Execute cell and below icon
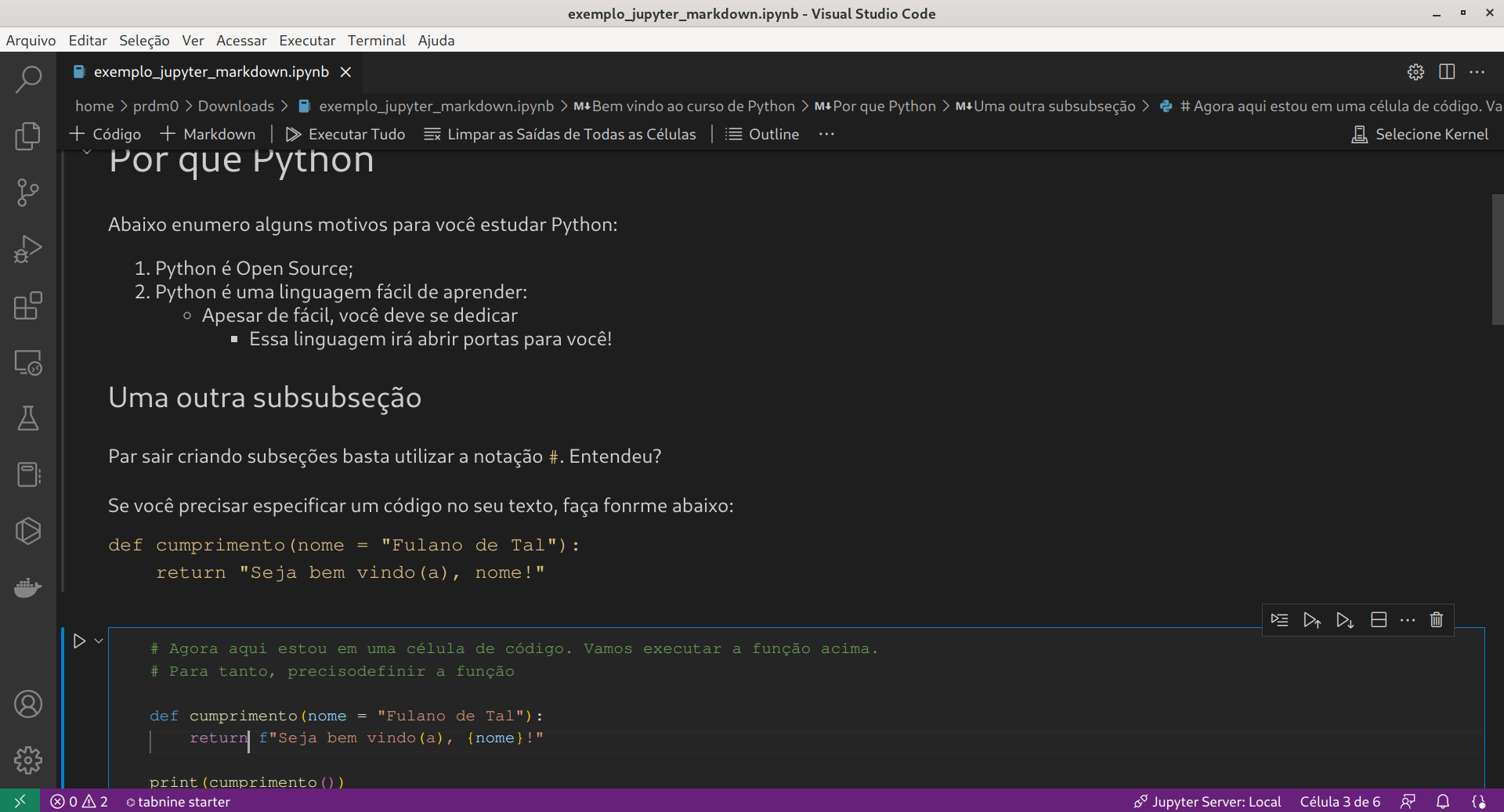The width and height of the screenshot is (1504, 812). coord(1345,620)
